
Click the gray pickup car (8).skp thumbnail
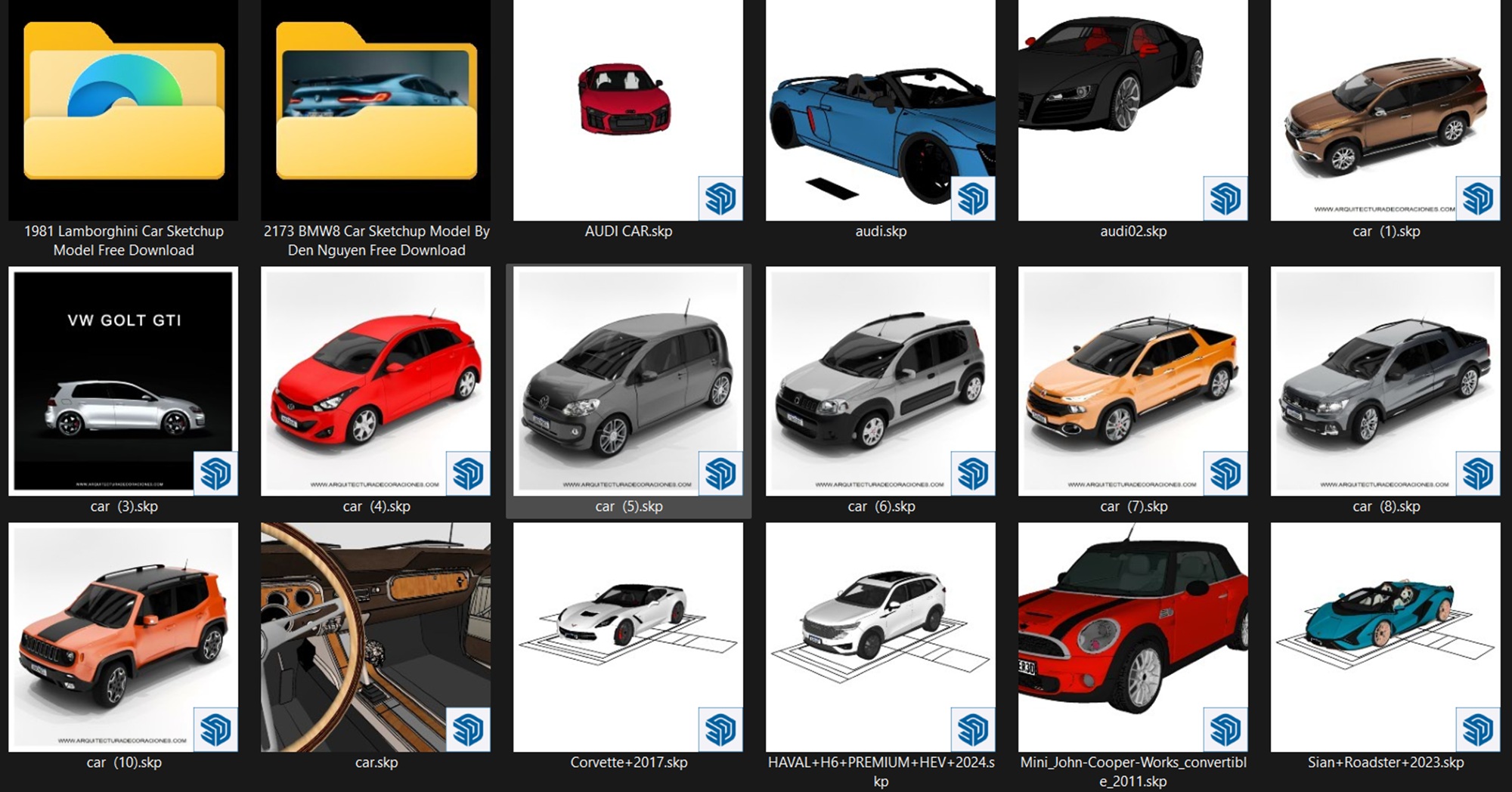(x=1385, y=381)
